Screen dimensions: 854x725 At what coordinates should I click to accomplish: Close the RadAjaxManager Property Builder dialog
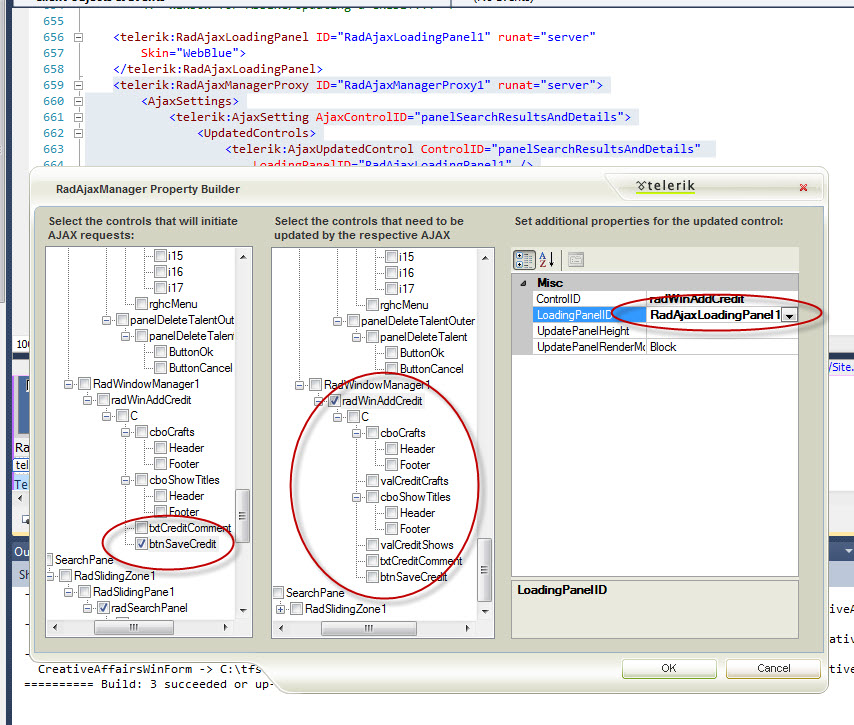(x=803, y=187)
